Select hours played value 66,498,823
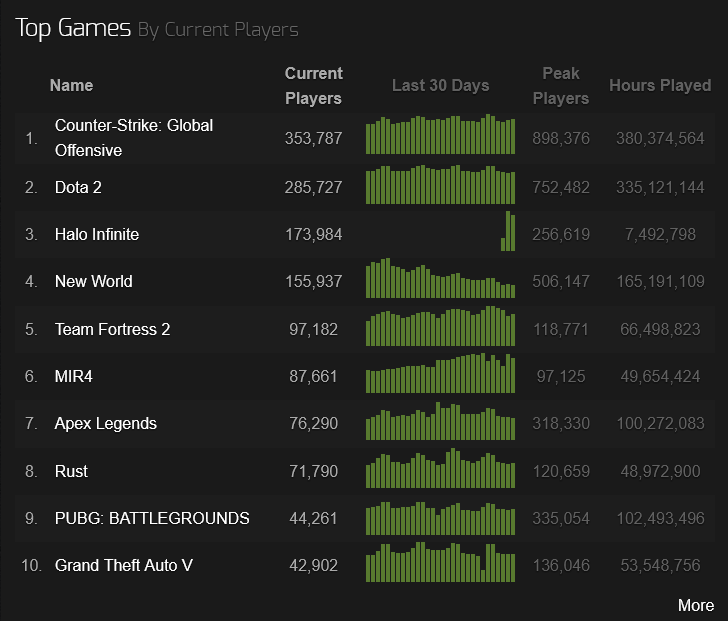This screenshot has width=728, height=621. click(660, 330)
